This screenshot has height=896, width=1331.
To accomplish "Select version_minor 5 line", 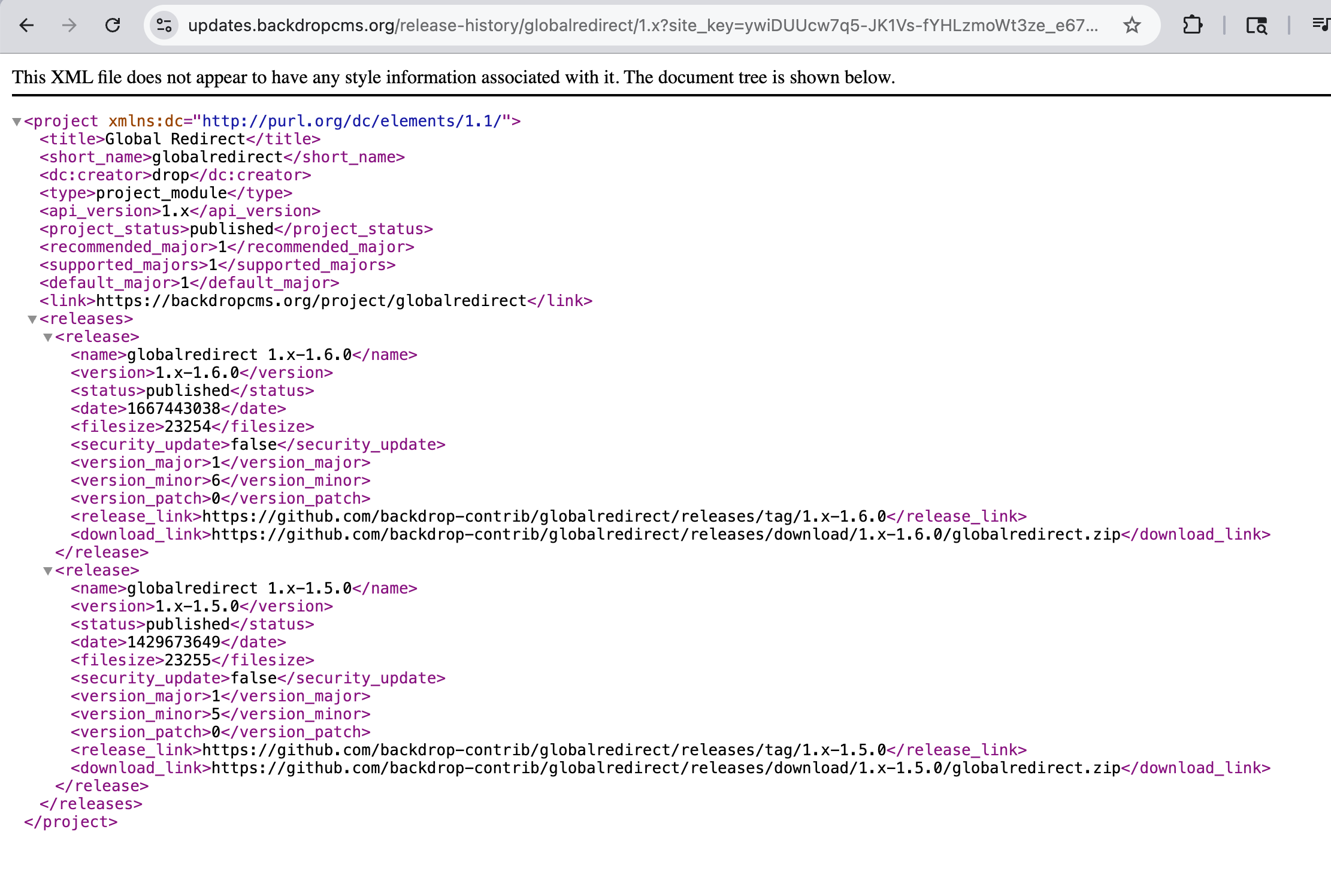I will (220, 714).
